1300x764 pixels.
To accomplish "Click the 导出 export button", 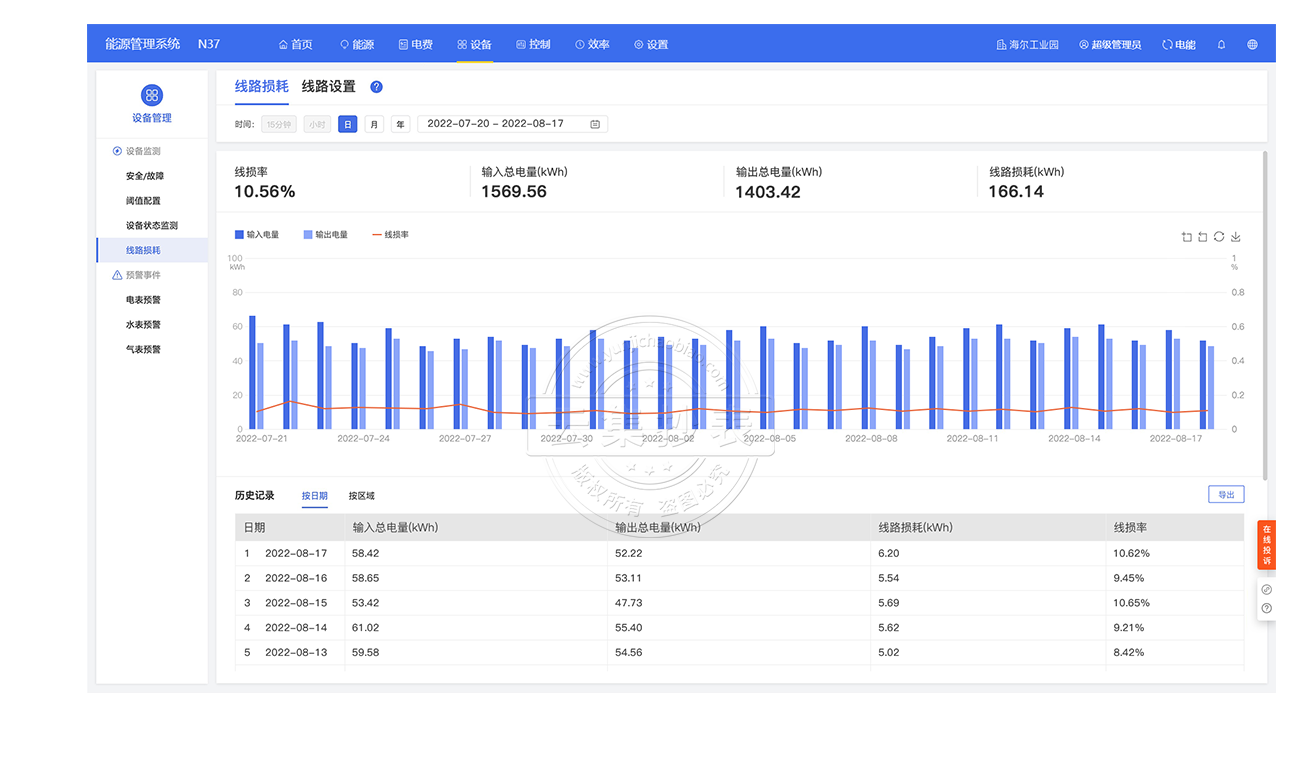I will [1226, 495].
